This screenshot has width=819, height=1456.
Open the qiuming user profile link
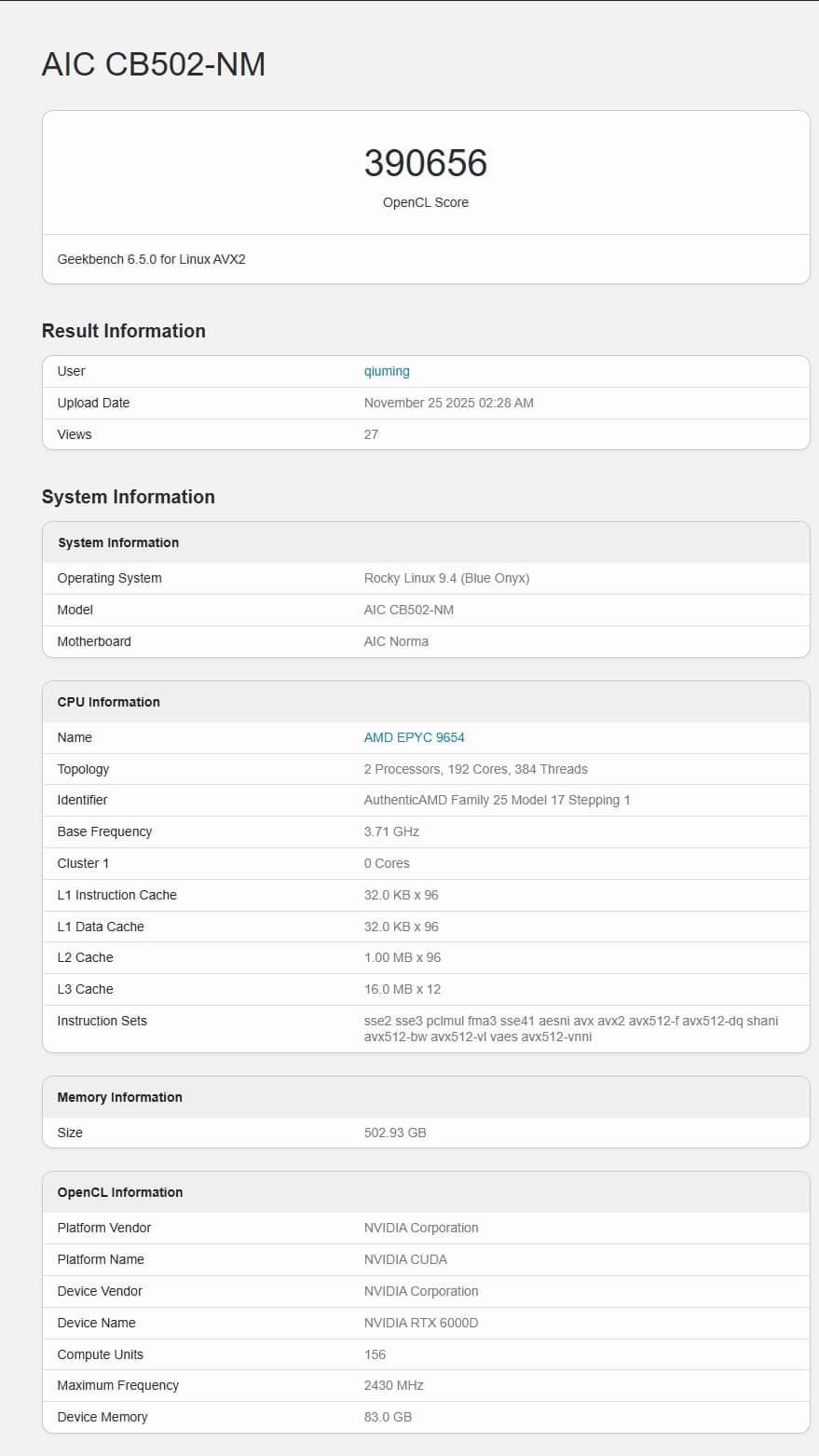(387, 371)
